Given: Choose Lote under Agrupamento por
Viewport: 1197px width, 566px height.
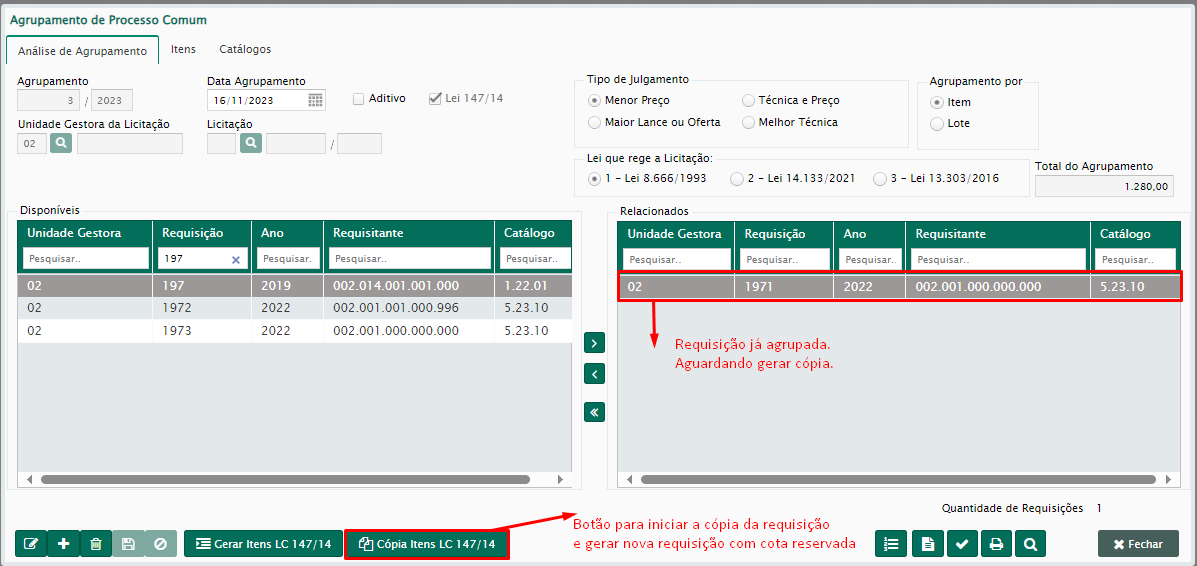Looking at the screenshot, I should 937,124.
